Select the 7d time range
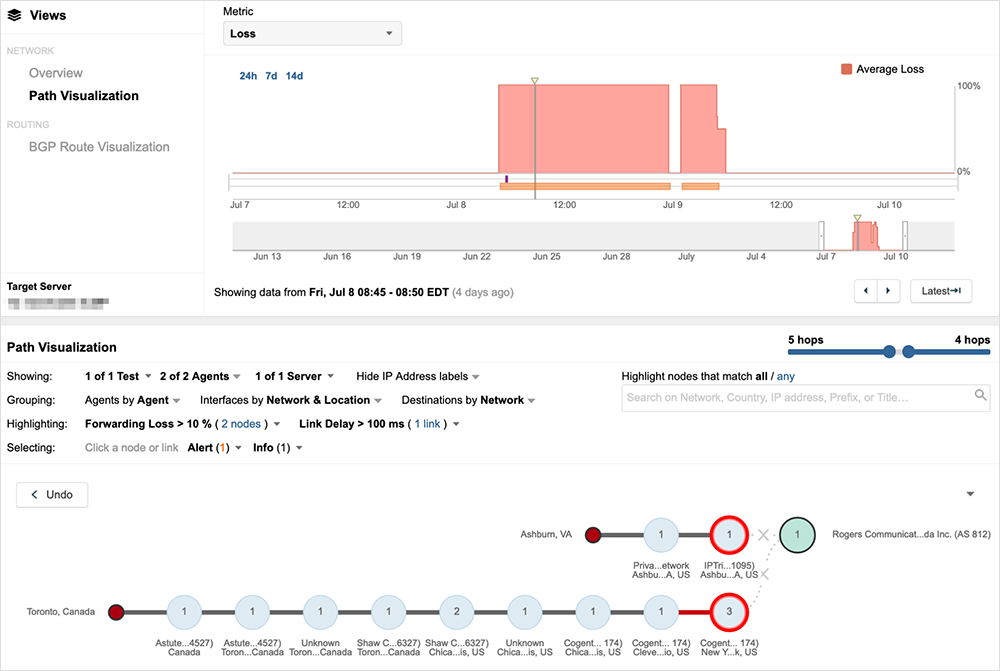Screen dimensions: 1000x671 pos(271,76)
